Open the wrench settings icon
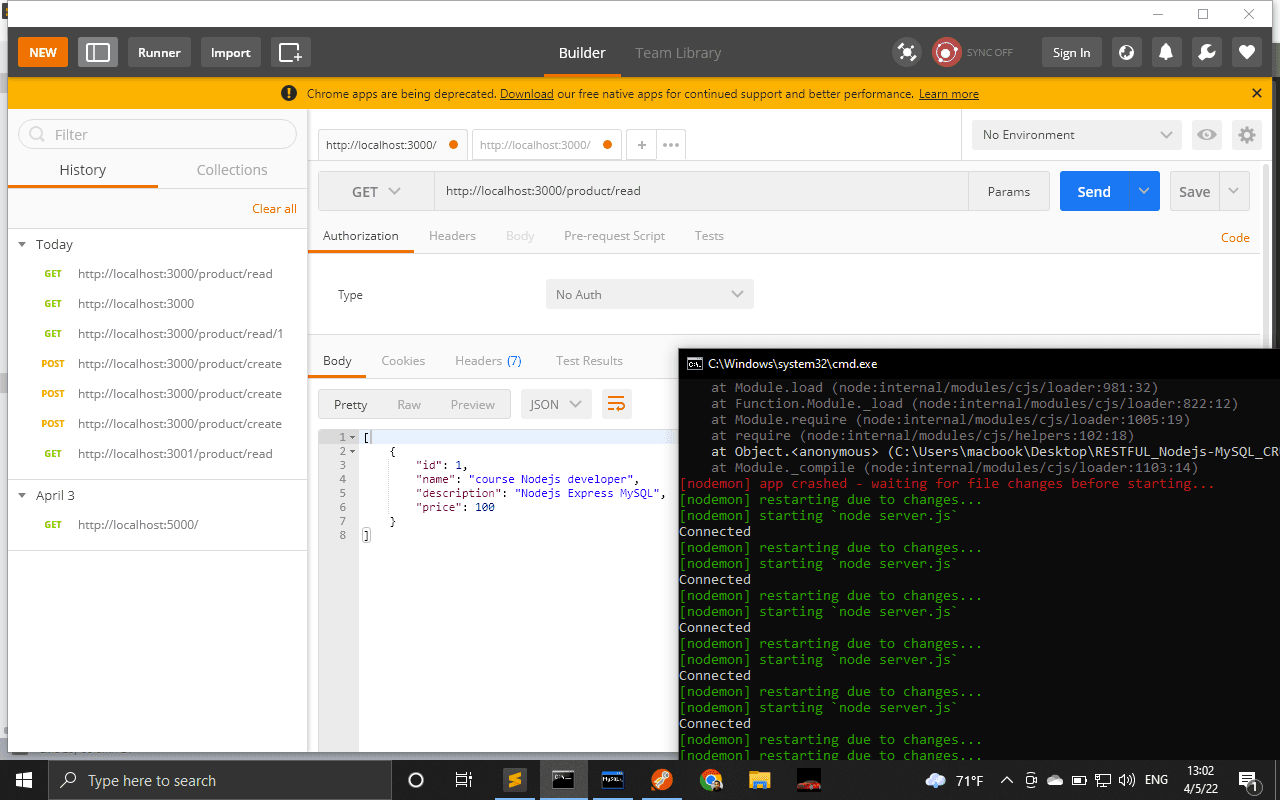The width and height of the screenshot is (1280, 800). (1206, 52)
